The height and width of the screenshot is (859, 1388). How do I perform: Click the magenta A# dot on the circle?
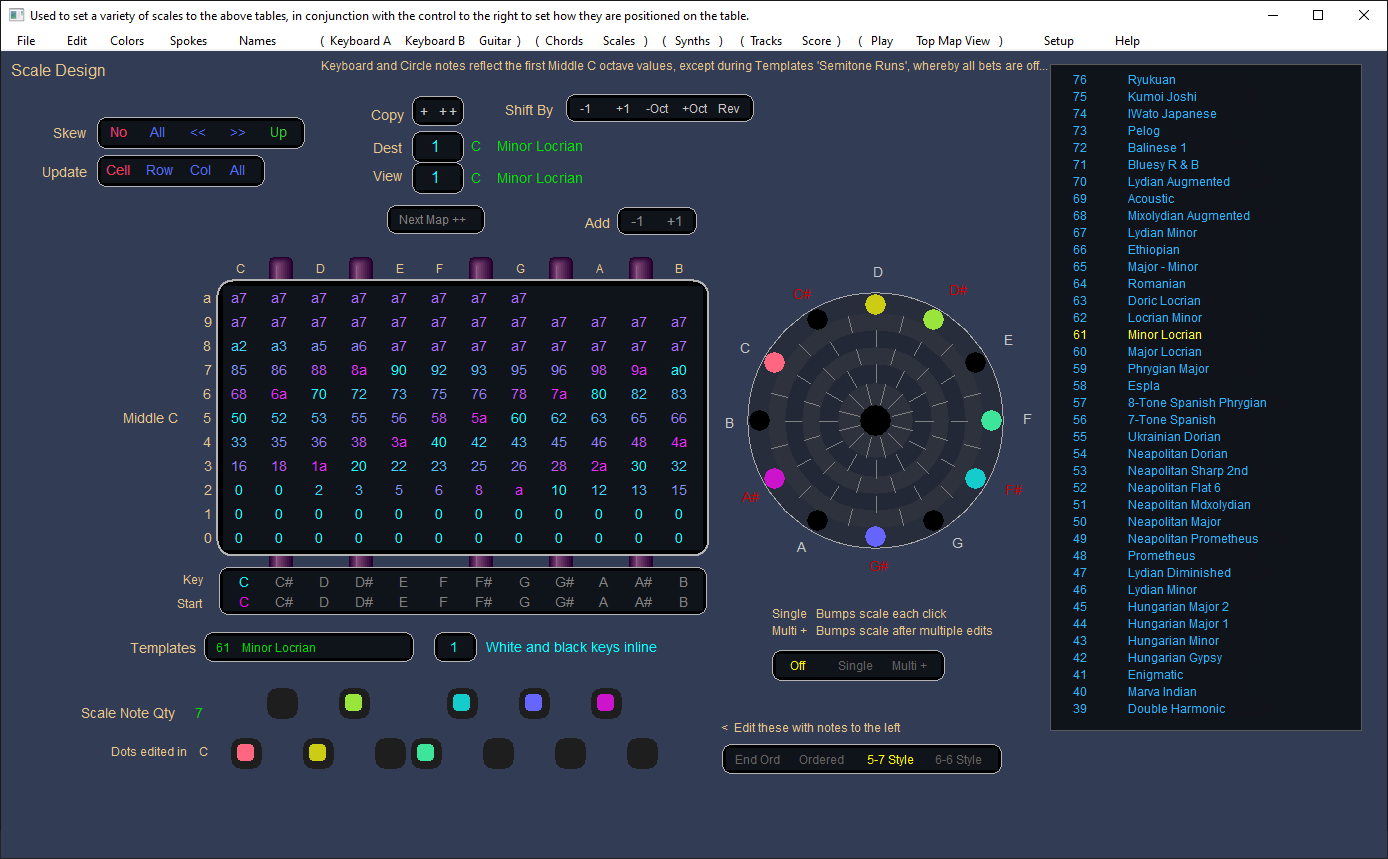coord(774,479)
